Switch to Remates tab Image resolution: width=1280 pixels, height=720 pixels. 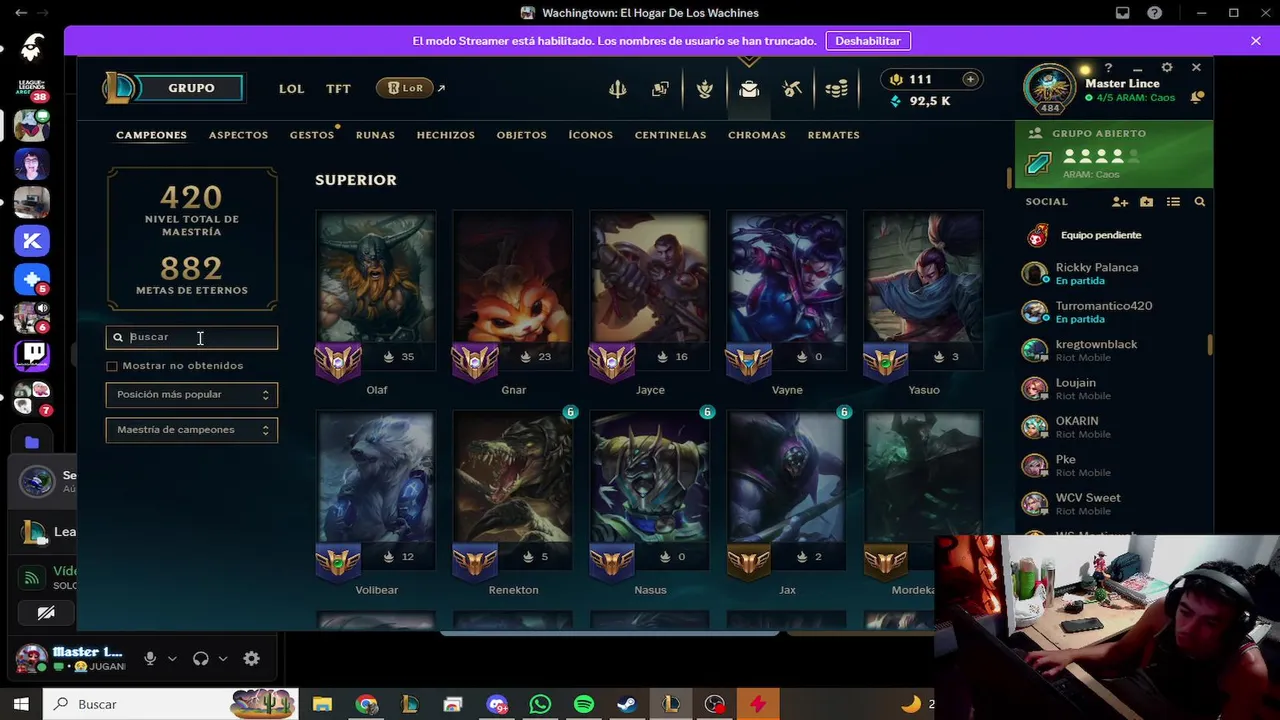834,135
